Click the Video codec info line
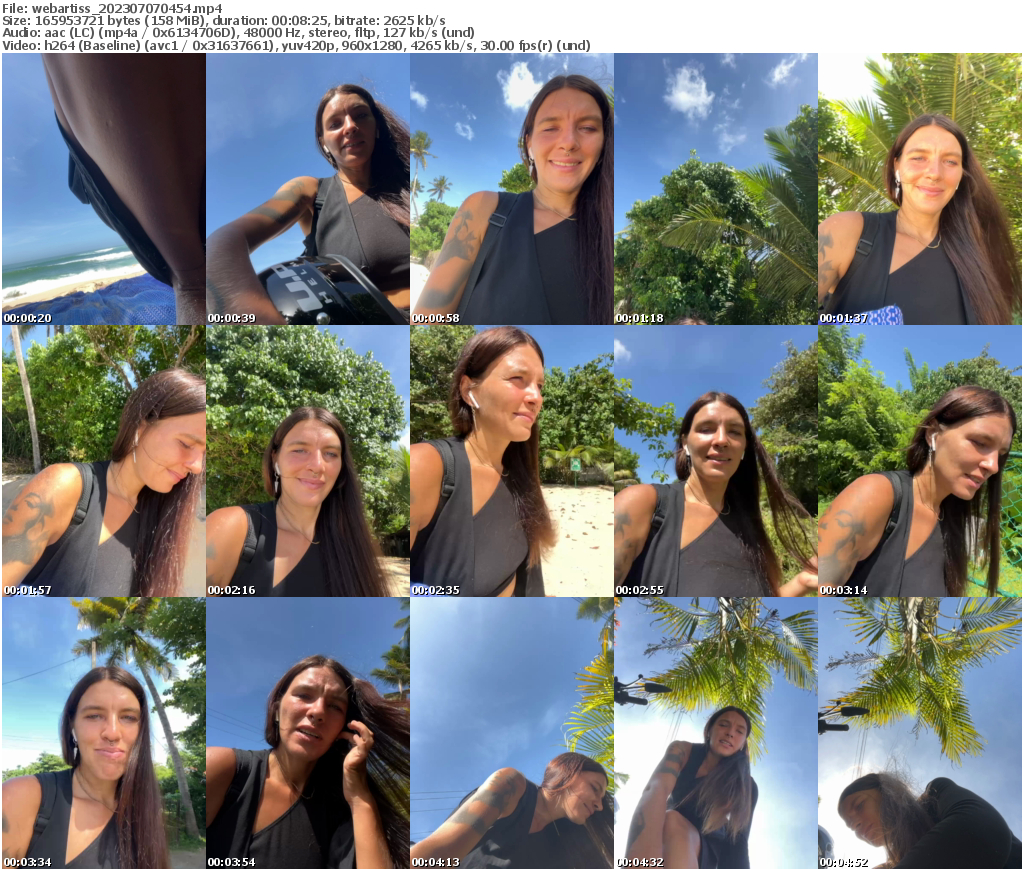The height and width of the screenshot is (869, 1024). point(296,44)
